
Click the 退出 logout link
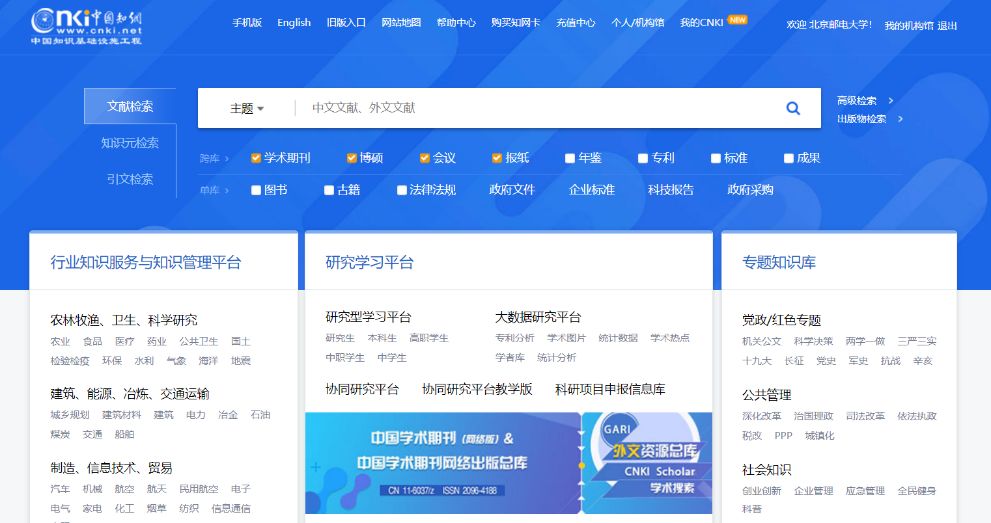point(947,25)
